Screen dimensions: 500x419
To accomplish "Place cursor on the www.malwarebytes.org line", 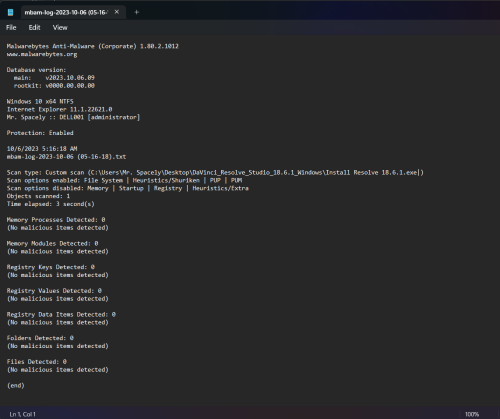I will (42, 54).
